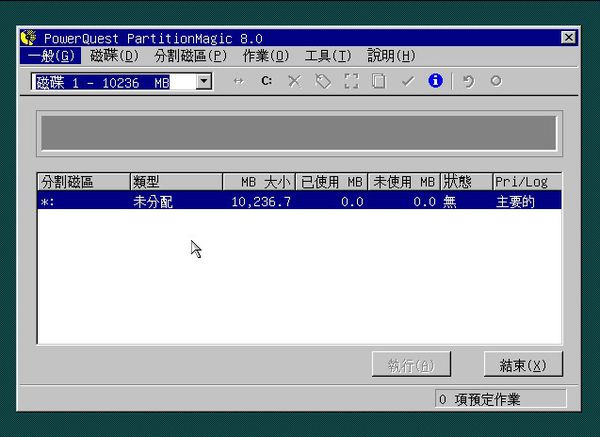Click the Pri/Log column header
600x437 pixels.
pyautogui.click(x=527, y=181)
